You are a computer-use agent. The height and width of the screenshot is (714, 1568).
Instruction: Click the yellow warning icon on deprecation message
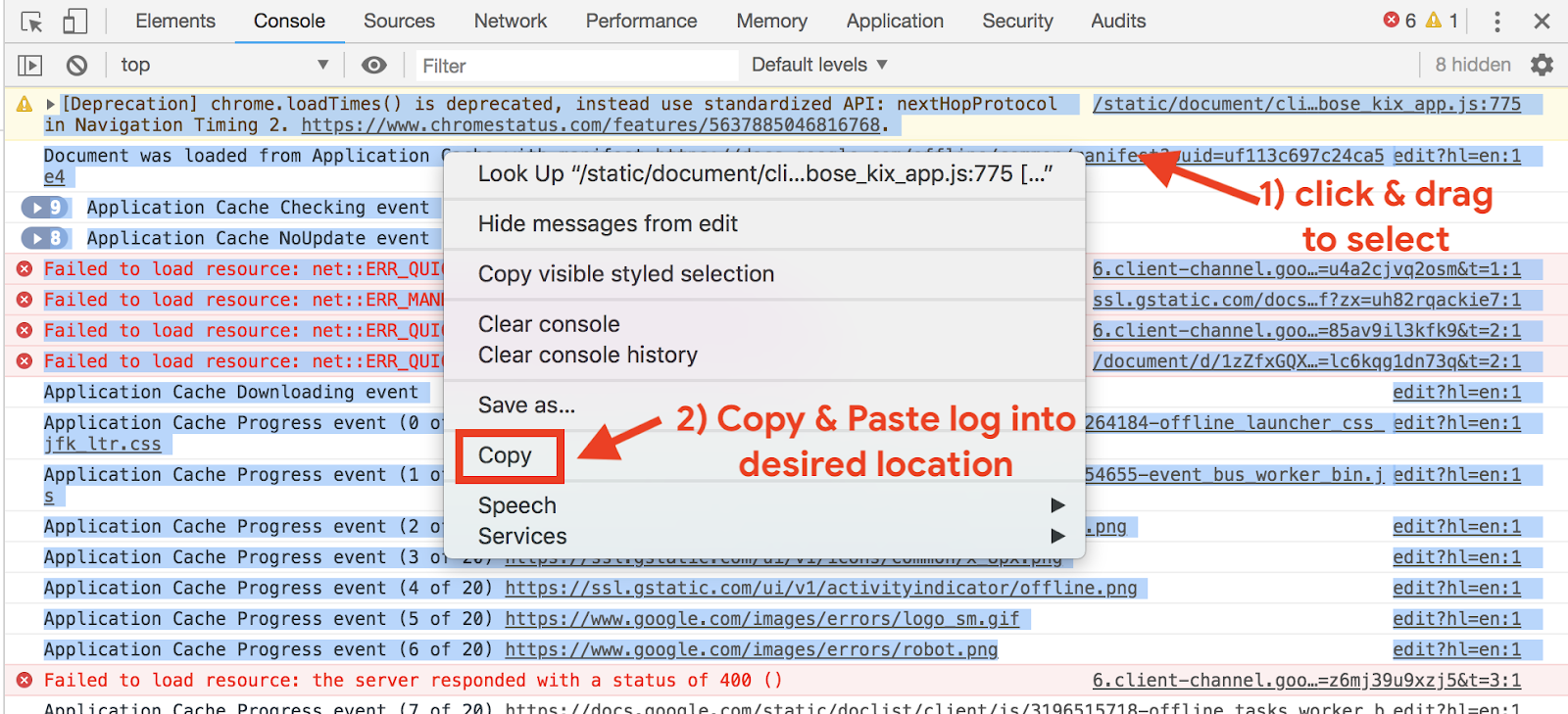(x=24, y=104)
